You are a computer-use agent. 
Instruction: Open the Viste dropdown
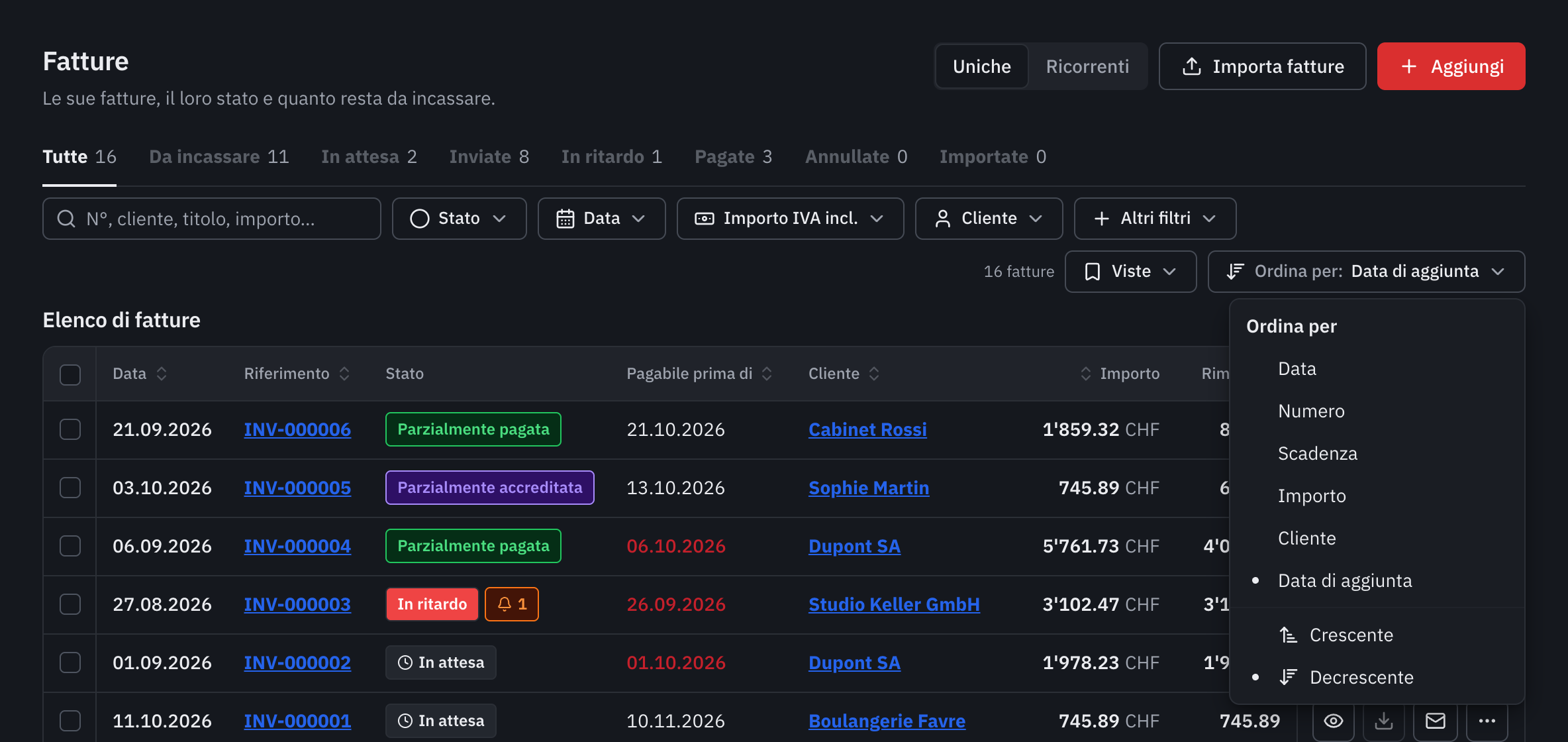pos(1130,272)
